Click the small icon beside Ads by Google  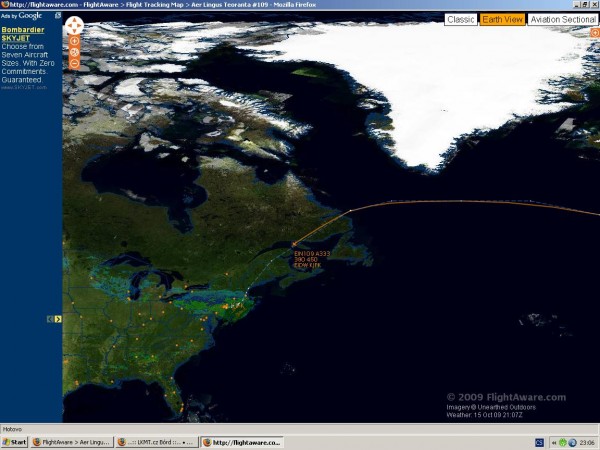click(x=58, y=15)
